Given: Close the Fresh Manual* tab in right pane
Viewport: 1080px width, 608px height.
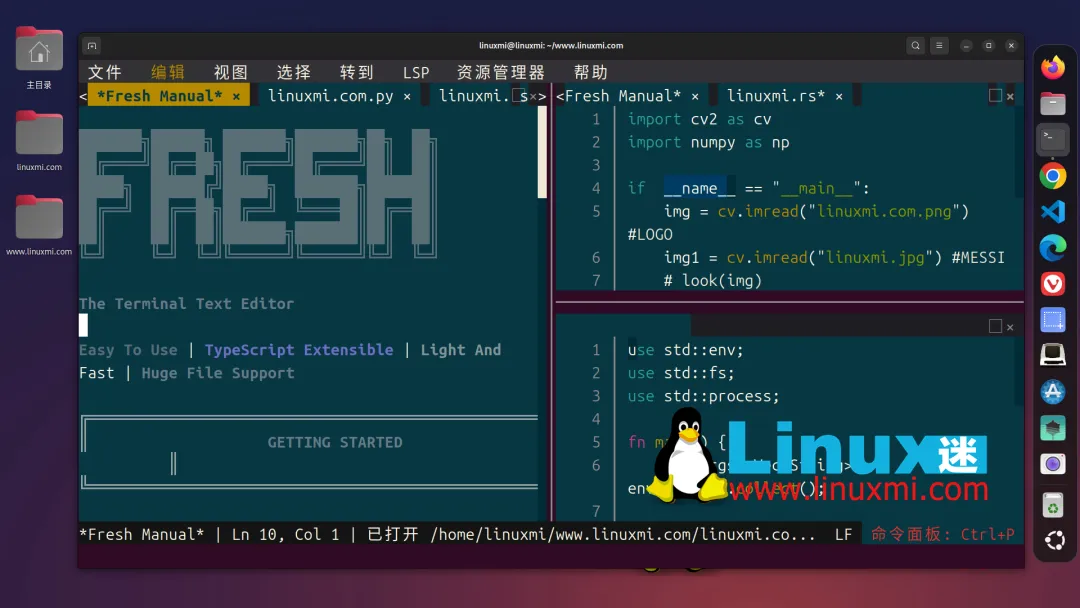Looking at the screenshot, I should point(695,96).
